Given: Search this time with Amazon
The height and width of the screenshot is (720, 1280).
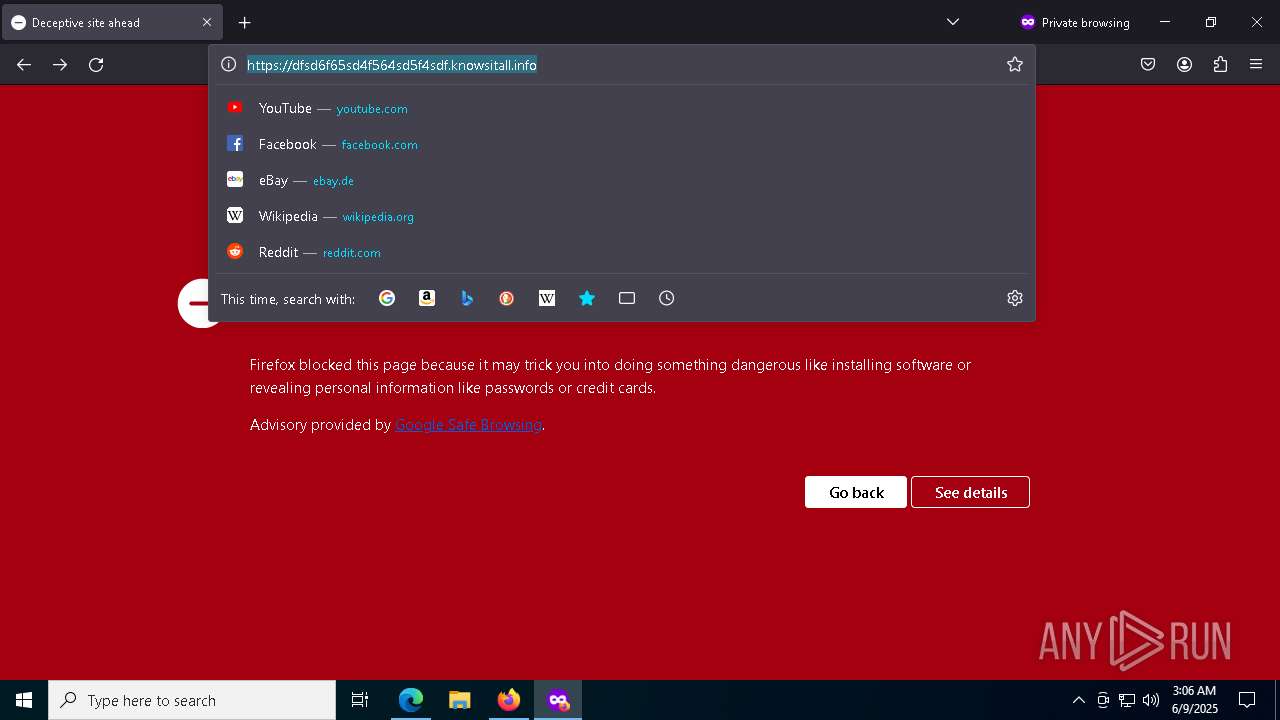Looking at the screenshot, I should [427, 298].
